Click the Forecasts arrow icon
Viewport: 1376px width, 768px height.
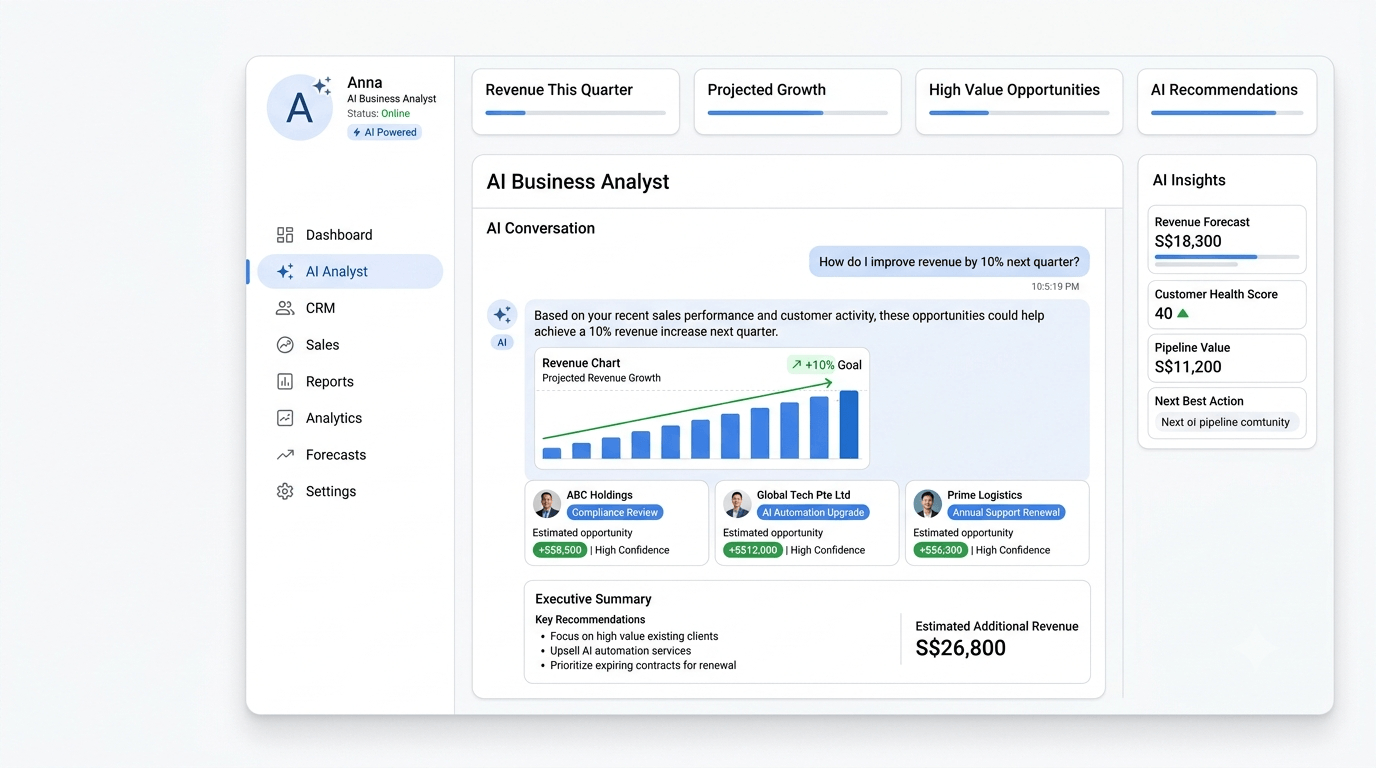pyautogui.click(x=285, y=455)
